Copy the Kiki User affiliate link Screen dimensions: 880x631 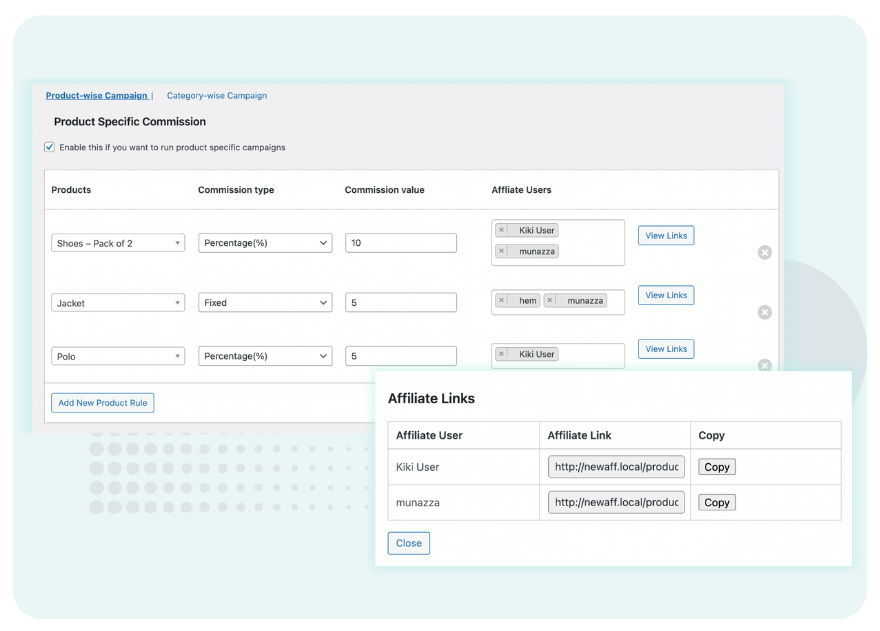point(716,467)
